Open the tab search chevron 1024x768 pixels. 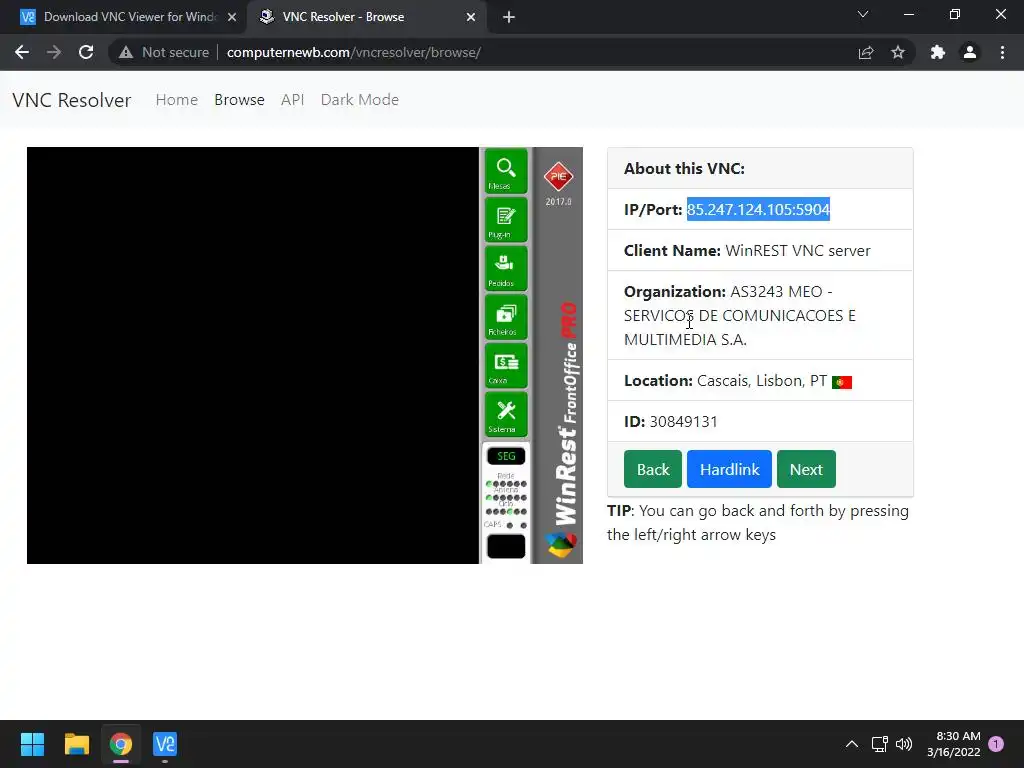tap(863, 14)
